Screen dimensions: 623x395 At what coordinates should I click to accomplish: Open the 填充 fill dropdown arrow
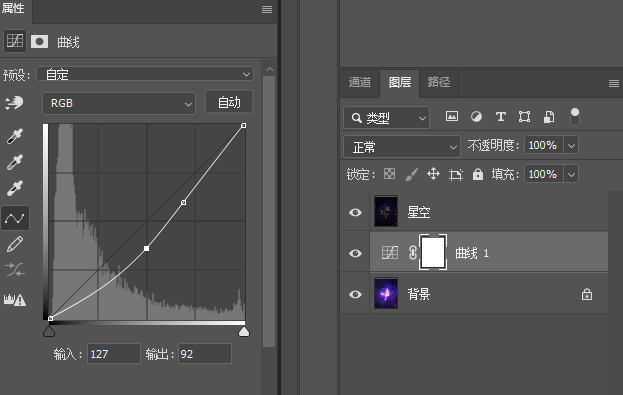click(571, 174)
